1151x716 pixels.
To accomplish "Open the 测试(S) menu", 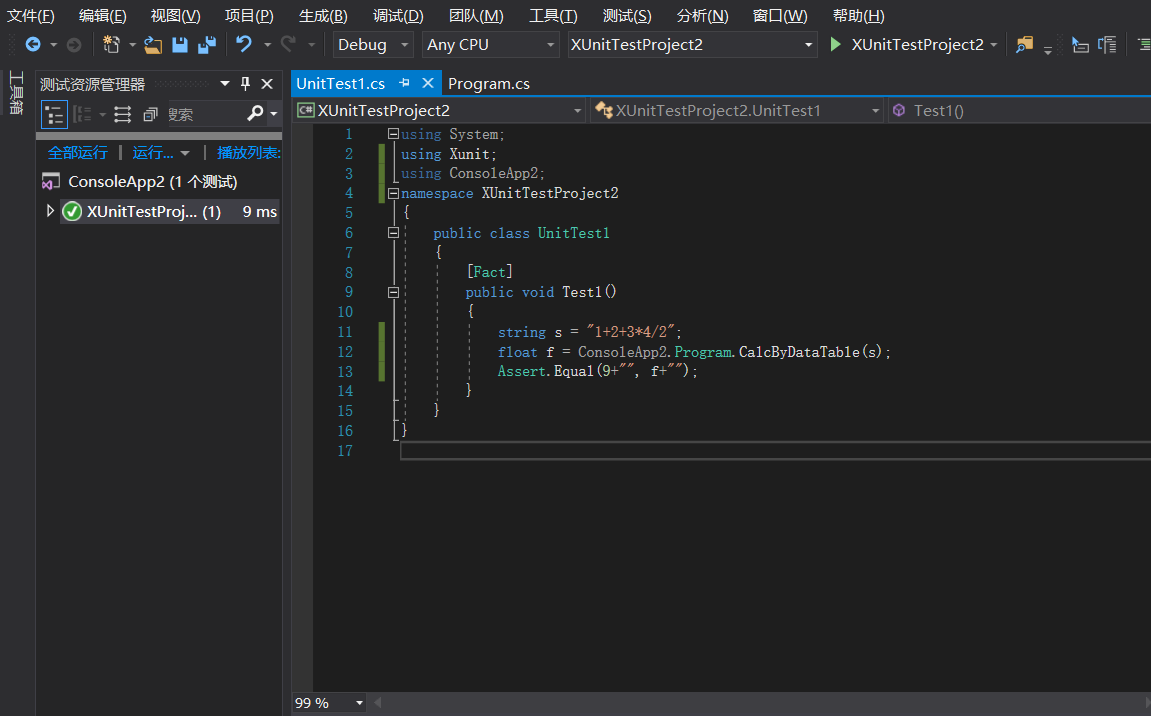I will pos(627,15).
